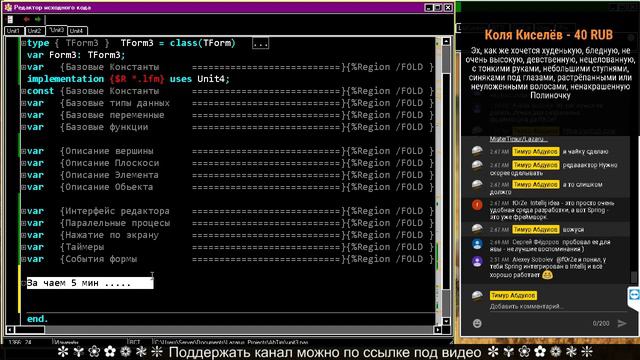Expand the 'const {Базовые Константы' region
The width and height of the screenshot is (640, 360).
(x=24, y=91)
